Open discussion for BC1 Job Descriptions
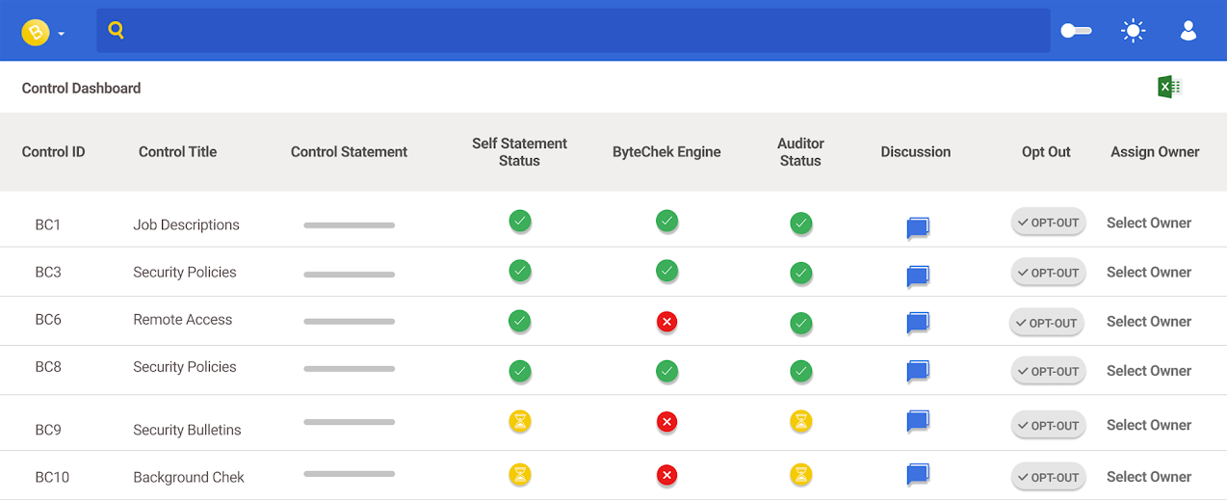Screen dimensions: 1227x500 coord(918,228)
